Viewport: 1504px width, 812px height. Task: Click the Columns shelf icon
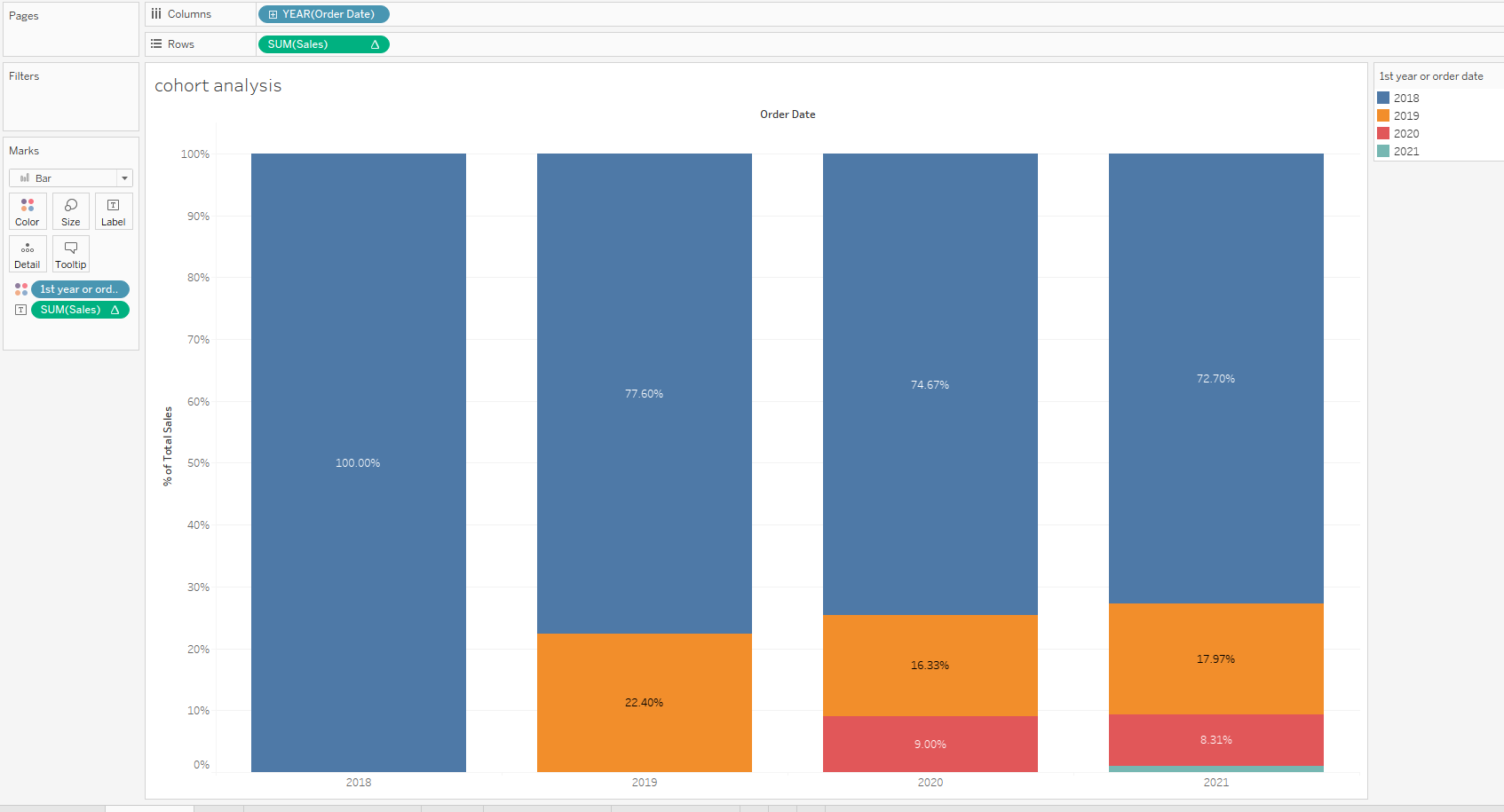(x=155, y=13)
